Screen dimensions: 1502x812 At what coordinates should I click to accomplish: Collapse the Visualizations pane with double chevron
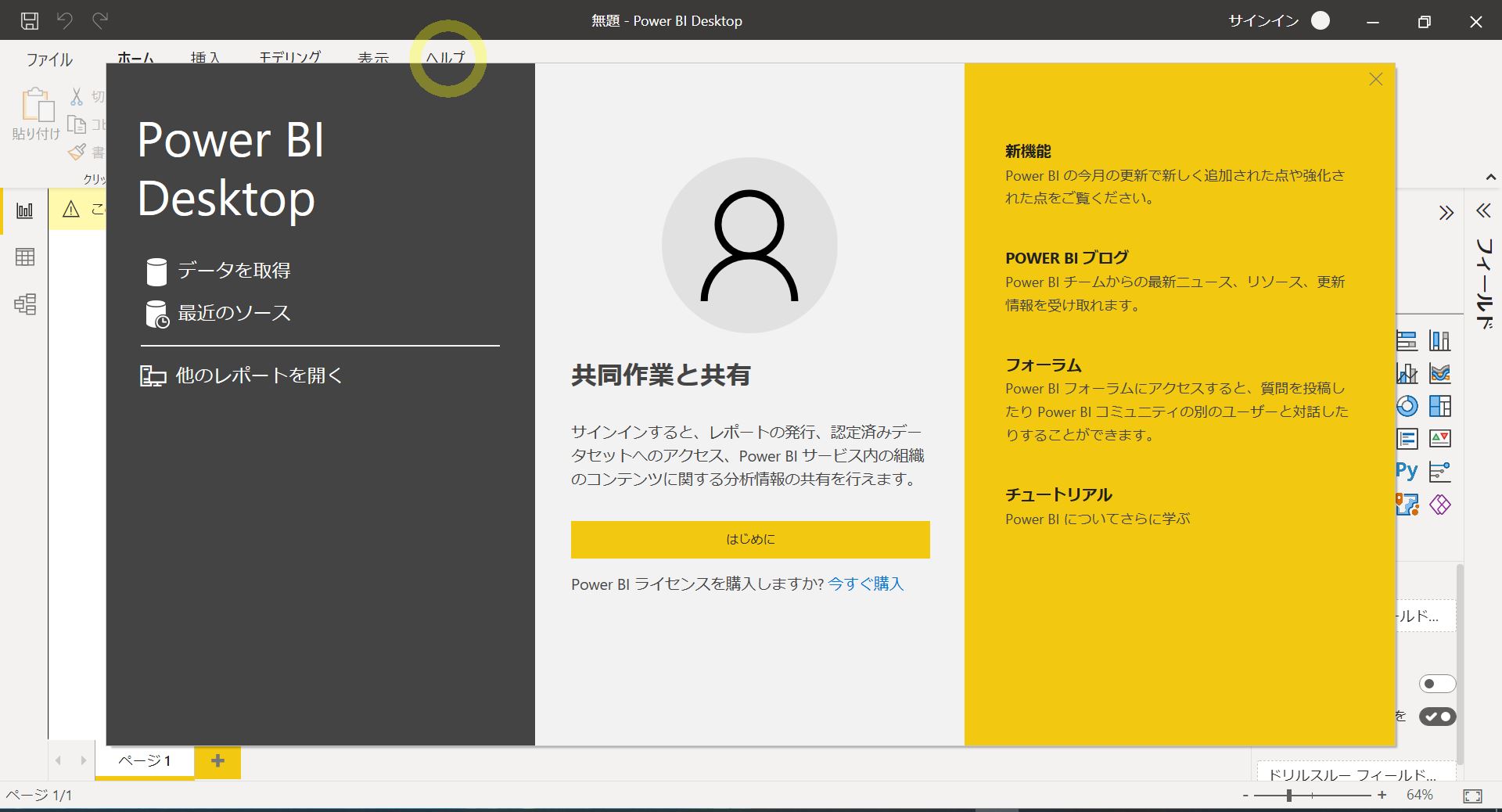point(1446,213)
